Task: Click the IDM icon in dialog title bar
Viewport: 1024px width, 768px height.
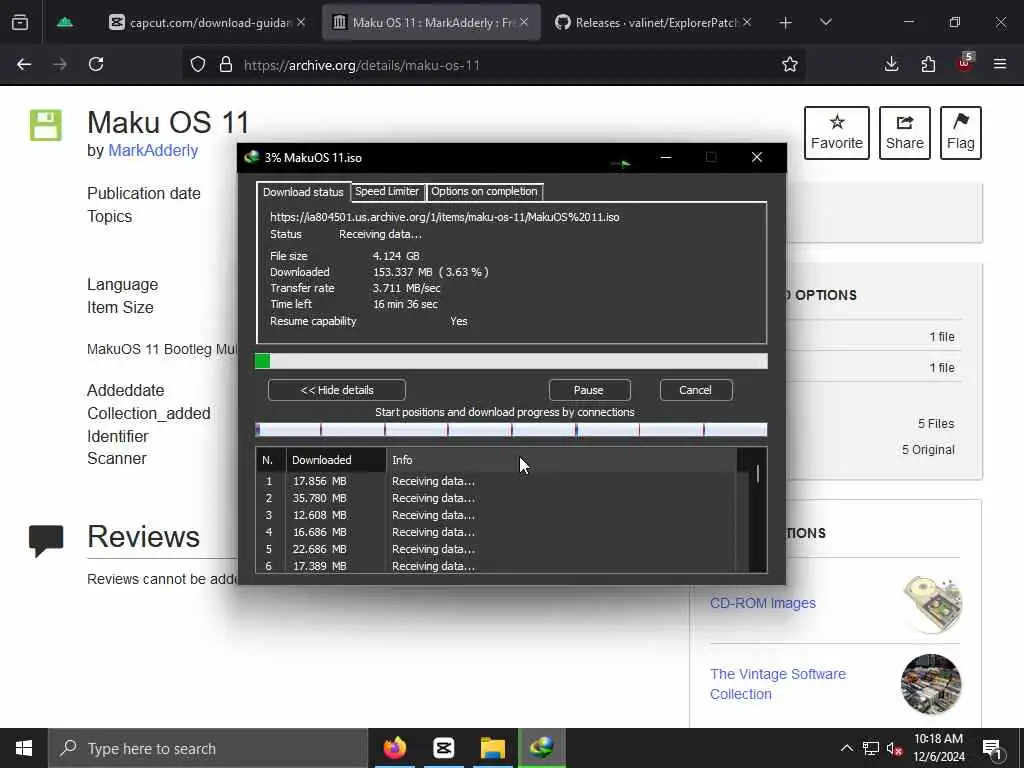Action: [x=251, y=157]
